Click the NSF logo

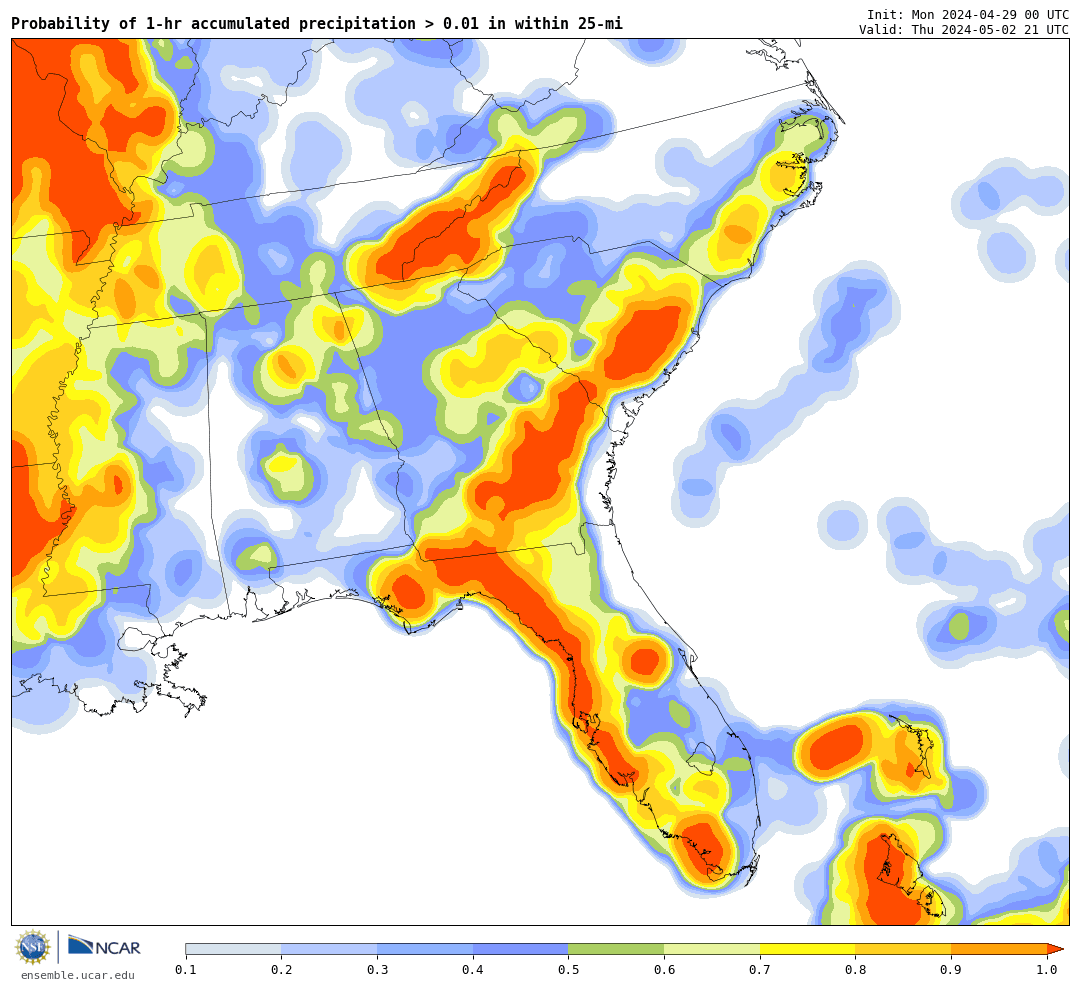coord(33,947)
